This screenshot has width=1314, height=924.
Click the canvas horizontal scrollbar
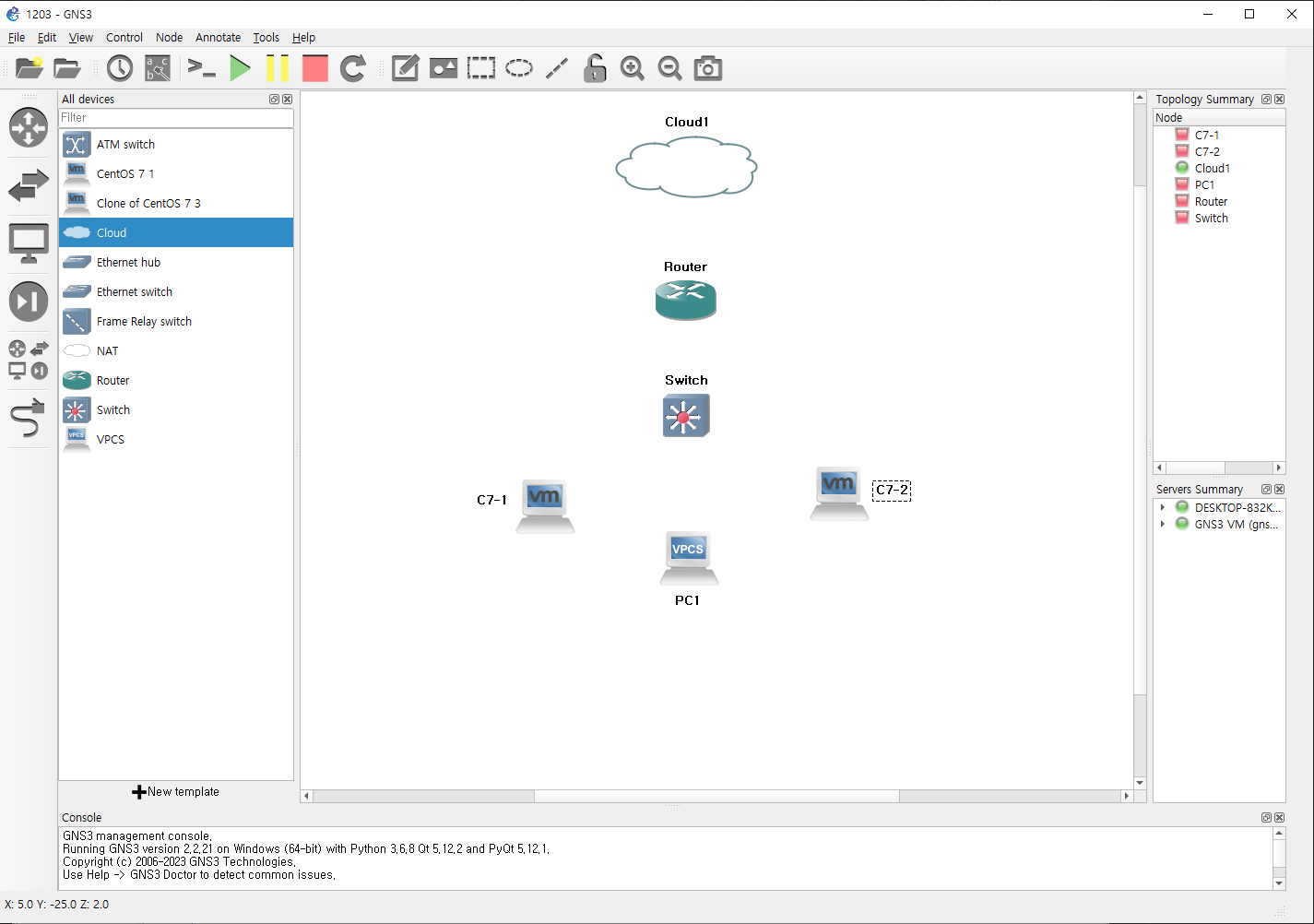[x=716, y=796]
